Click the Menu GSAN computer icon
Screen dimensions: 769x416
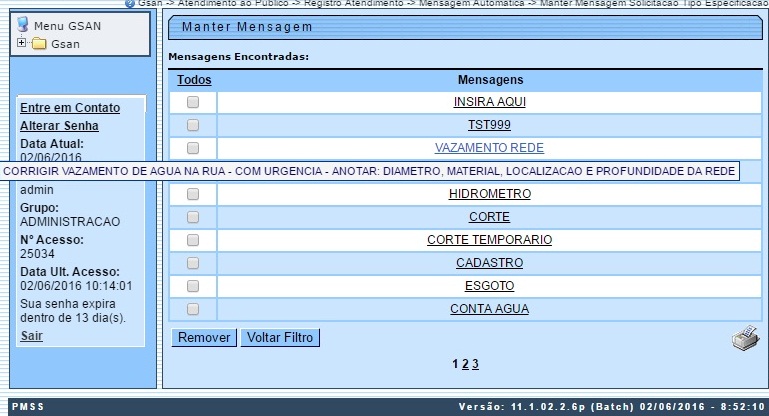point(23,25)
